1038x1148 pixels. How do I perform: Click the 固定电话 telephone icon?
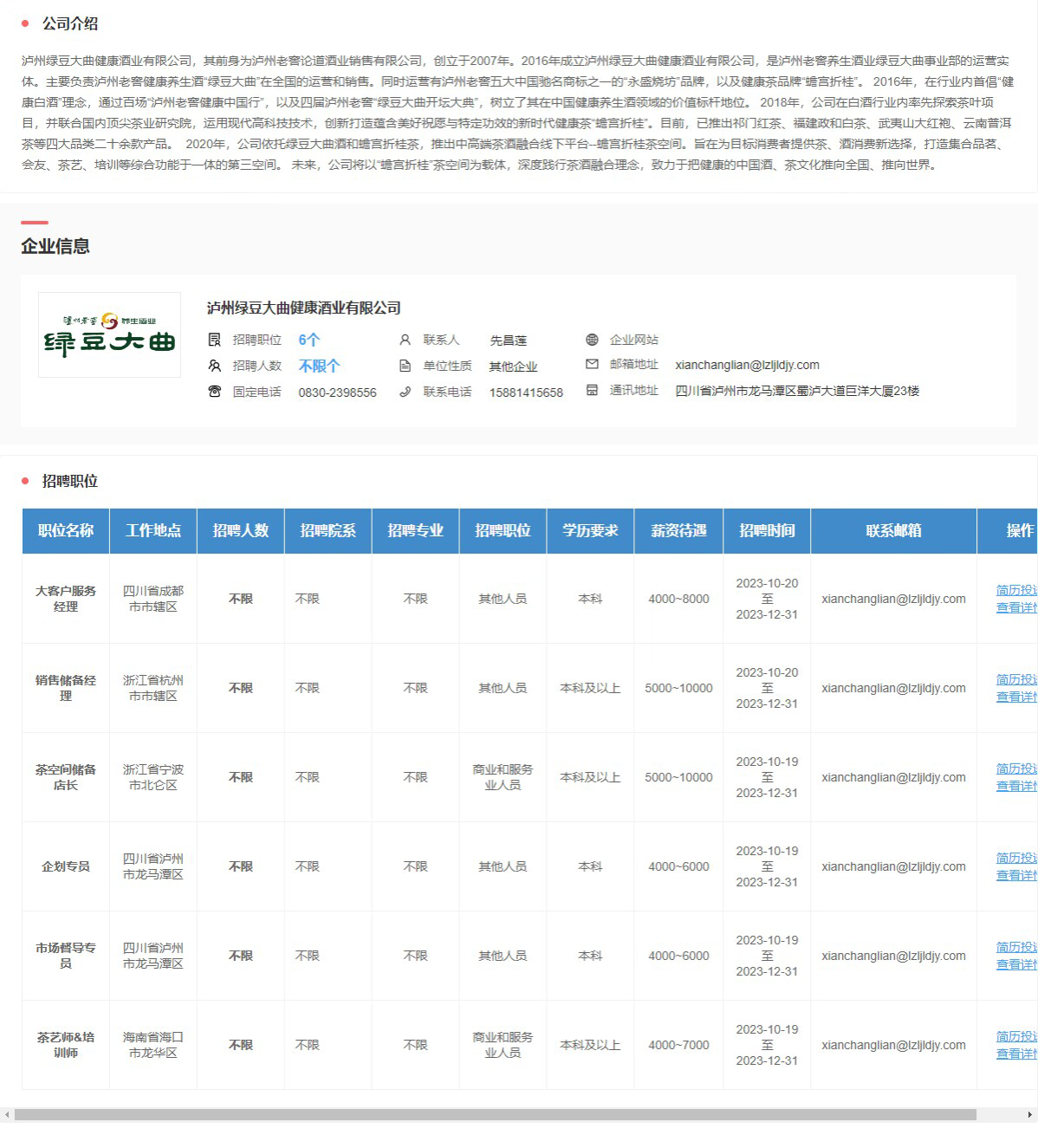click(x=215, y=392)
